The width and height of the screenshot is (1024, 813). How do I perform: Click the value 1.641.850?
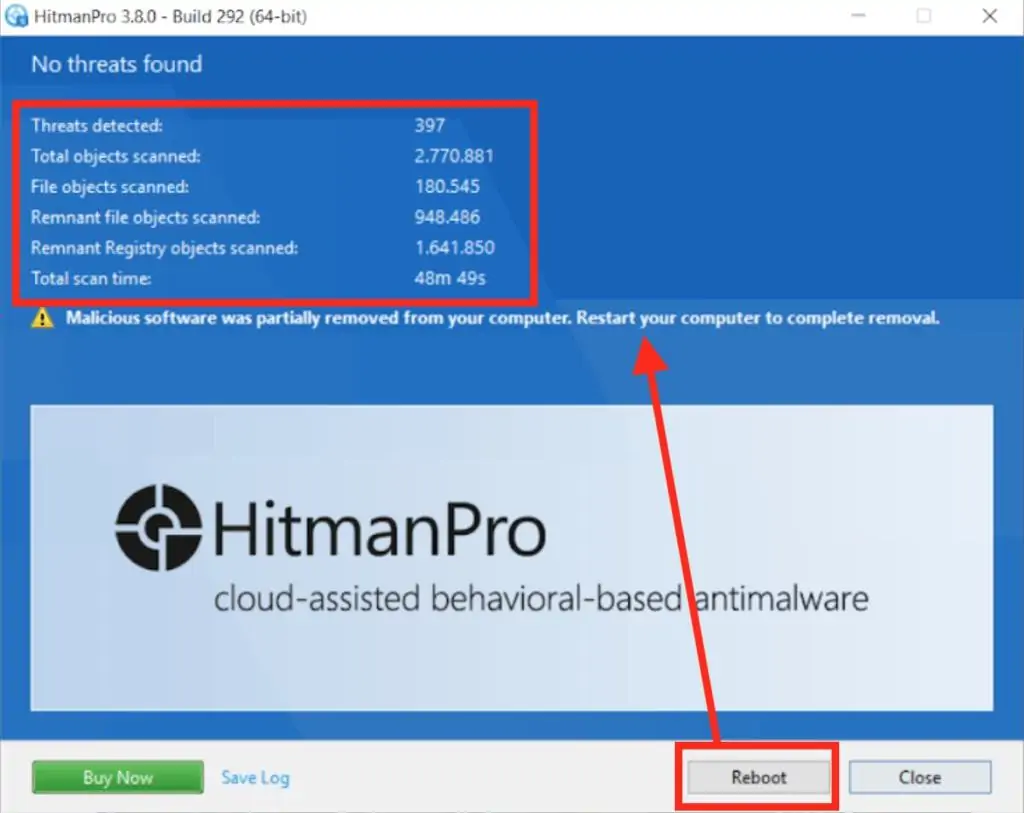(x=455, y=248)
